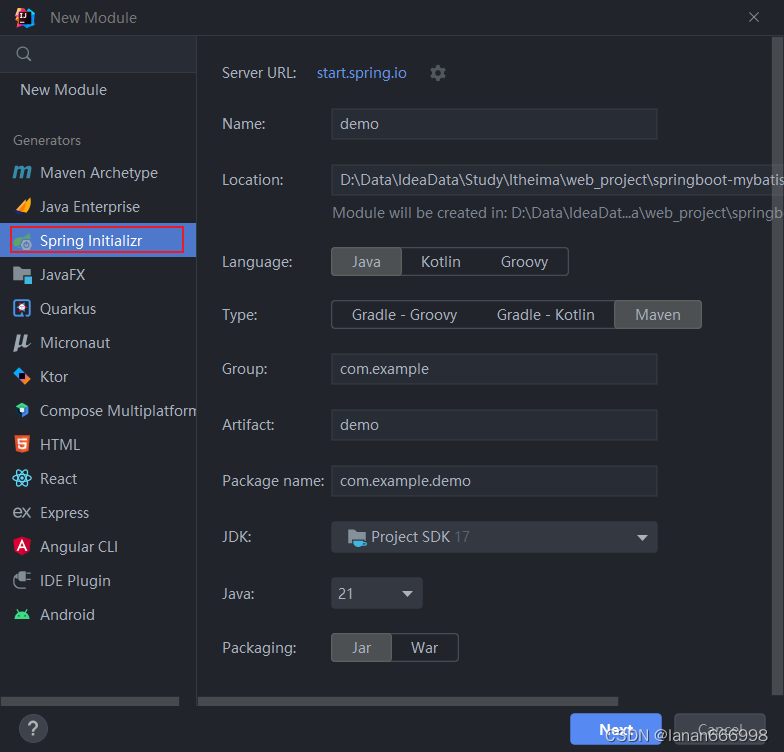Select Quarkus generator
Viewport: 784px width, 752px height.
(98, 308)
